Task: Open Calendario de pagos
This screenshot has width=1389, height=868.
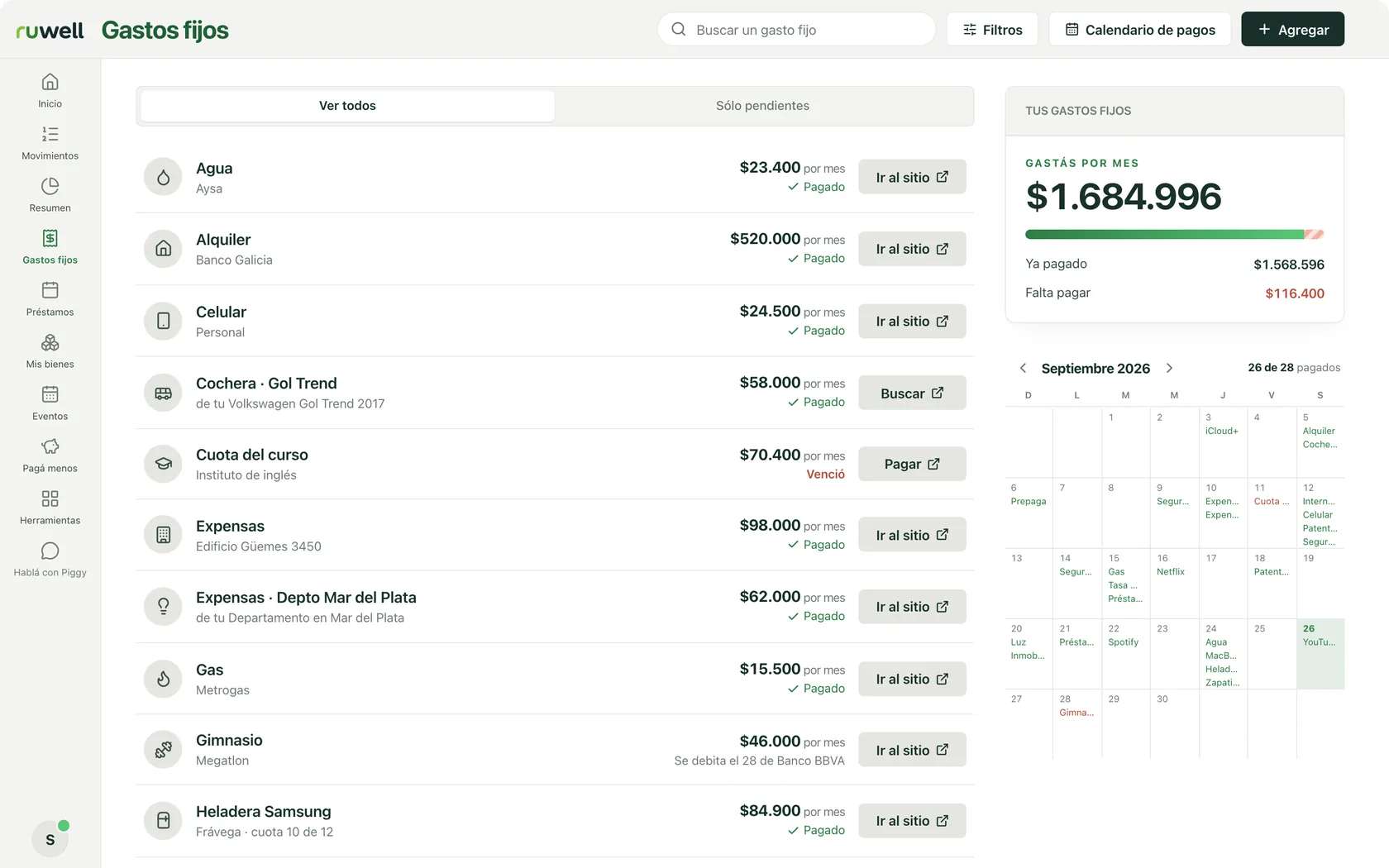Action: [x=1139, y=30]
